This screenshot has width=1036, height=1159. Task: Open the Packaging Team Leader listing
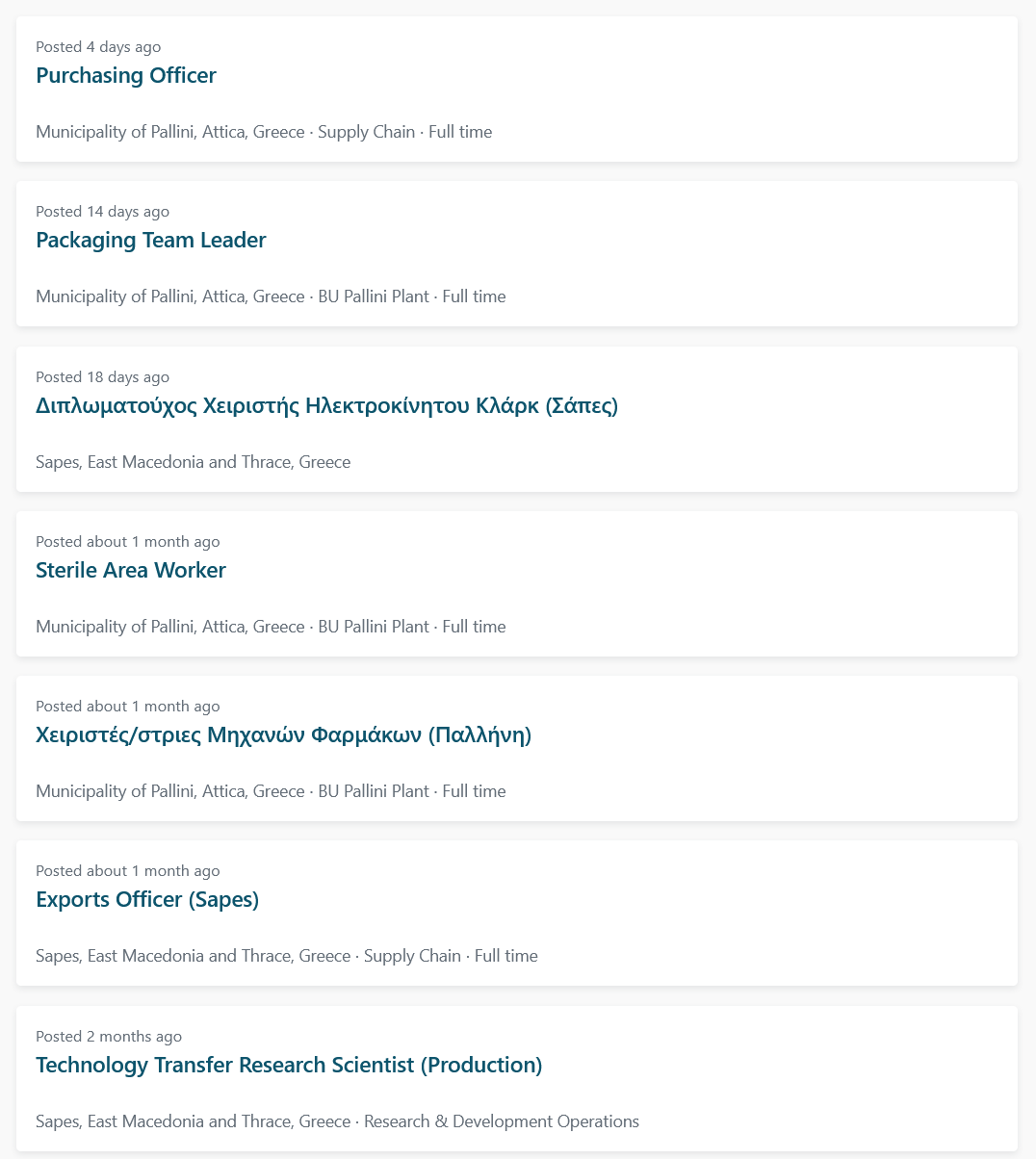151,240
